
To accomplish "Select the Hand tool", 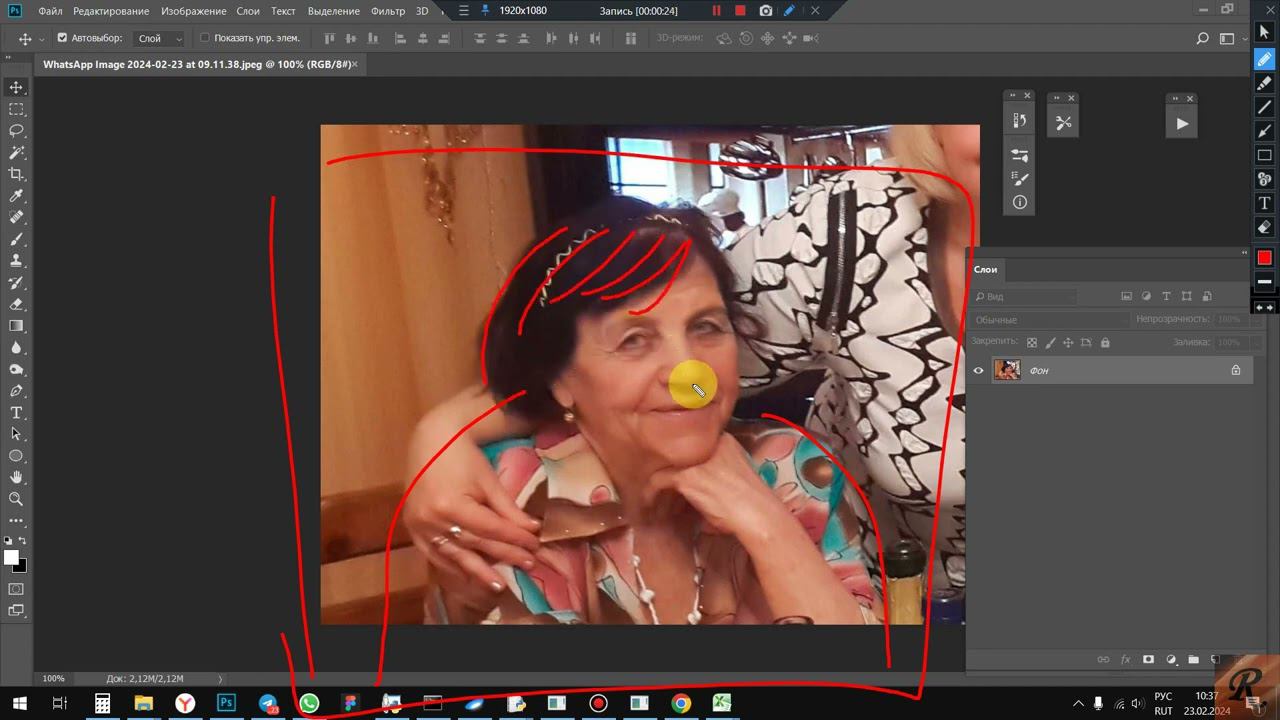I will pos(16,478).
